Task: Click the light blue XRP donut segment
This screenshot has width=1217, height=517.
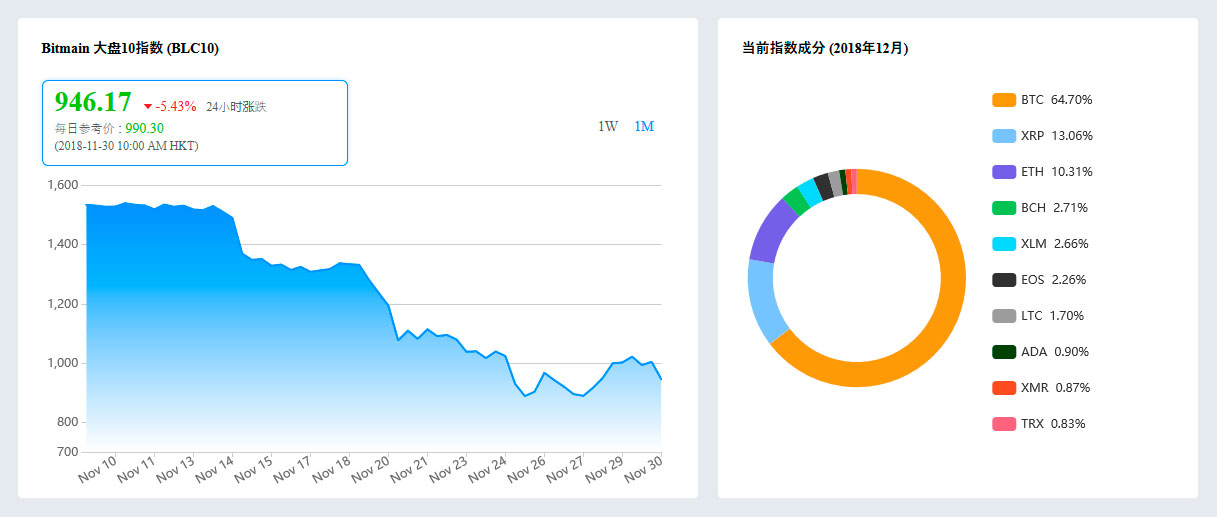Action: [x=762, y=298]
